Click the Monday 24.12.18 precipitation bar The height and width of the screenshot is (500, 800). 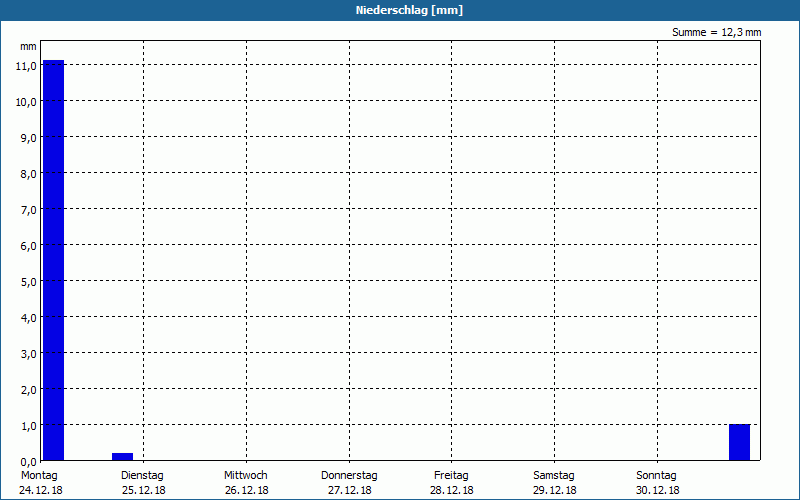coord(54,260)
